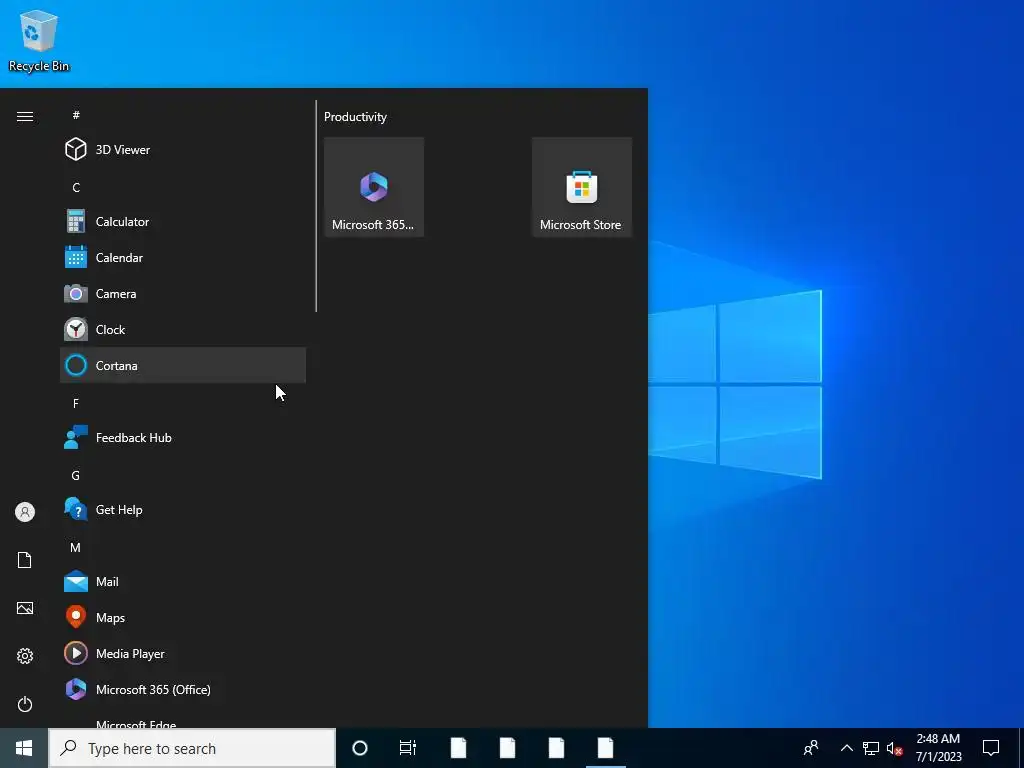Open the Maps app
This screenshot has height=768, width=1024.
pos(183,617)
